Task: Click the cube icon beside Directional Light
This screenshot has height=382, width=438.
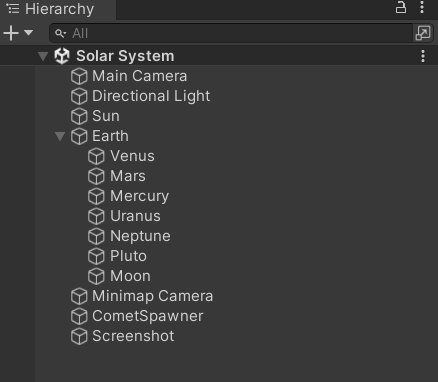Action: [79, 96]
